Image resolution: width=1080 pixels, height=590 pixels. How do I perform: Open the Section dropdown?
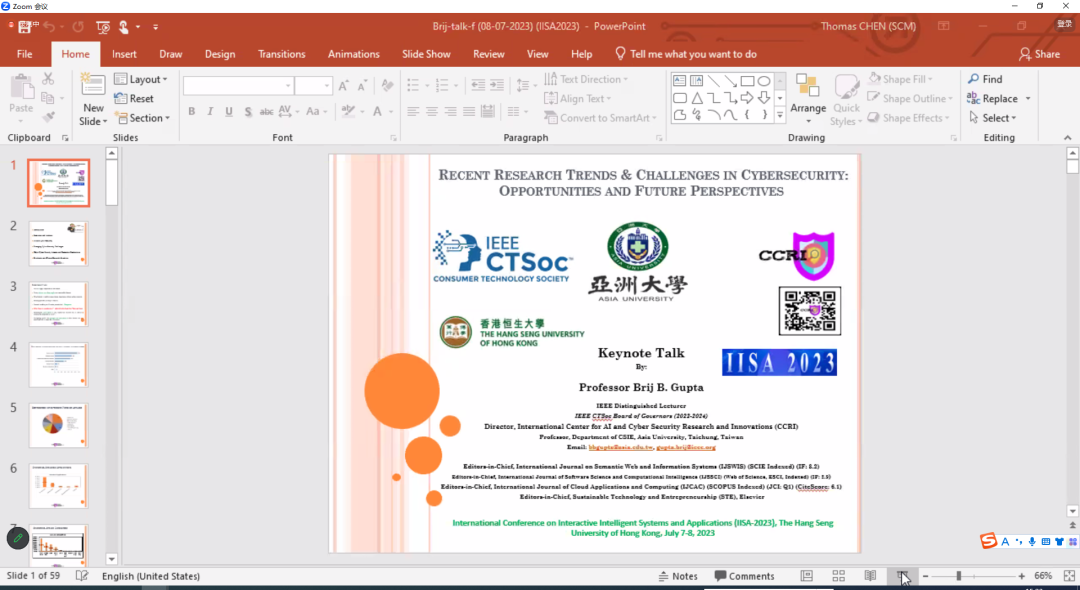142,118
